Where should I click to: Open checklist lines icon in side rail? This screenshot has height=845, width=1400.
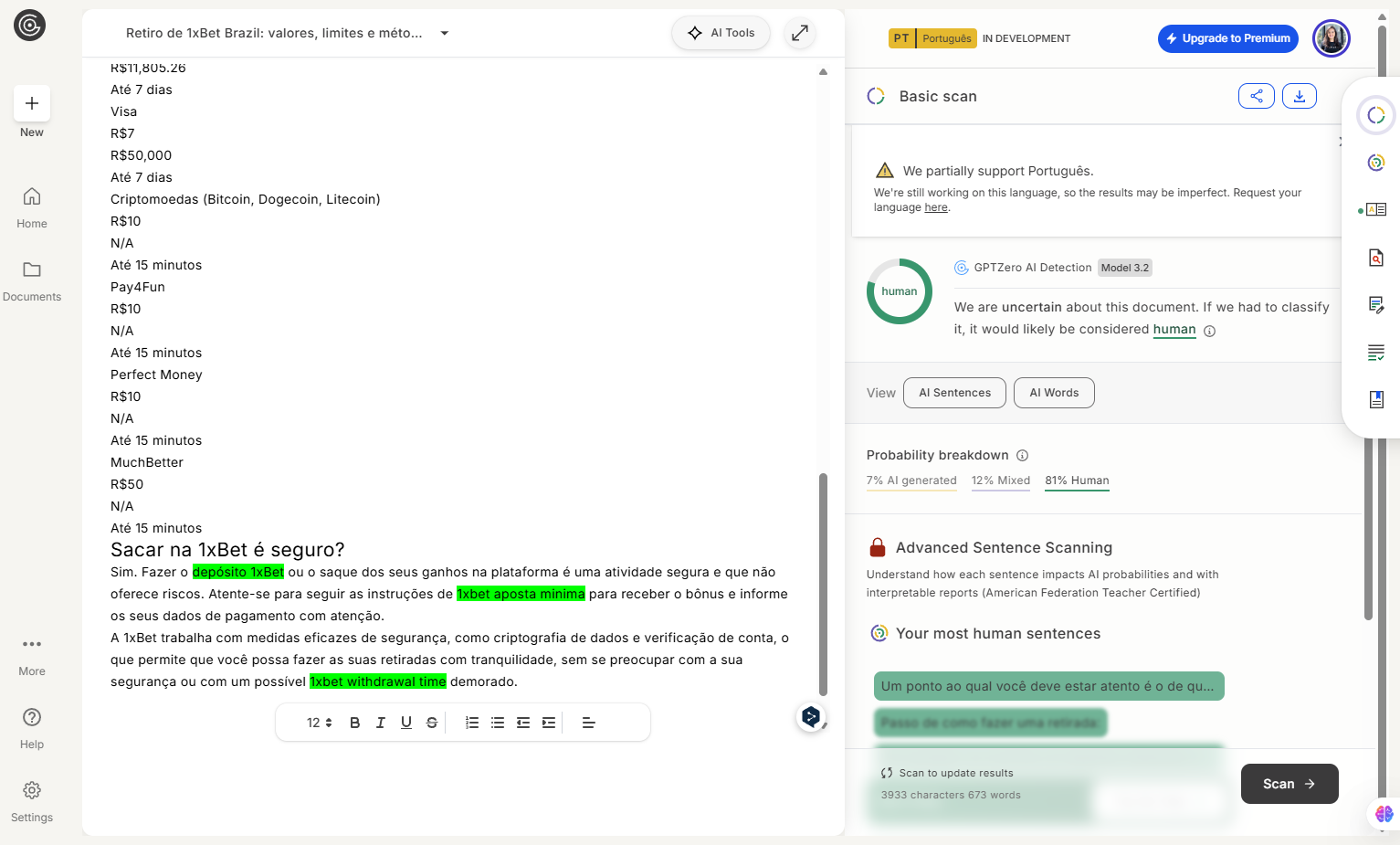tap(1376, 353)
